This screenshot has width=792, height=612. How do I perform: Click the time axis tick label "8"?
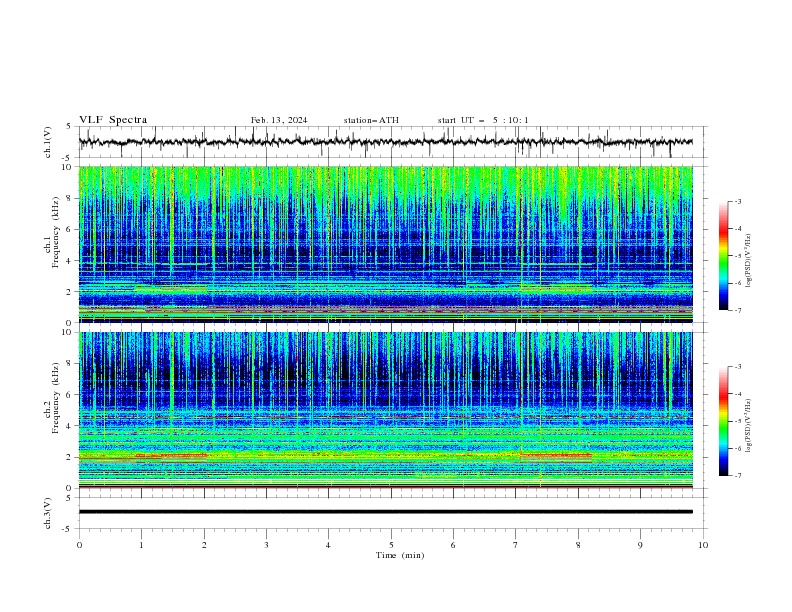[x=578, y=545]
